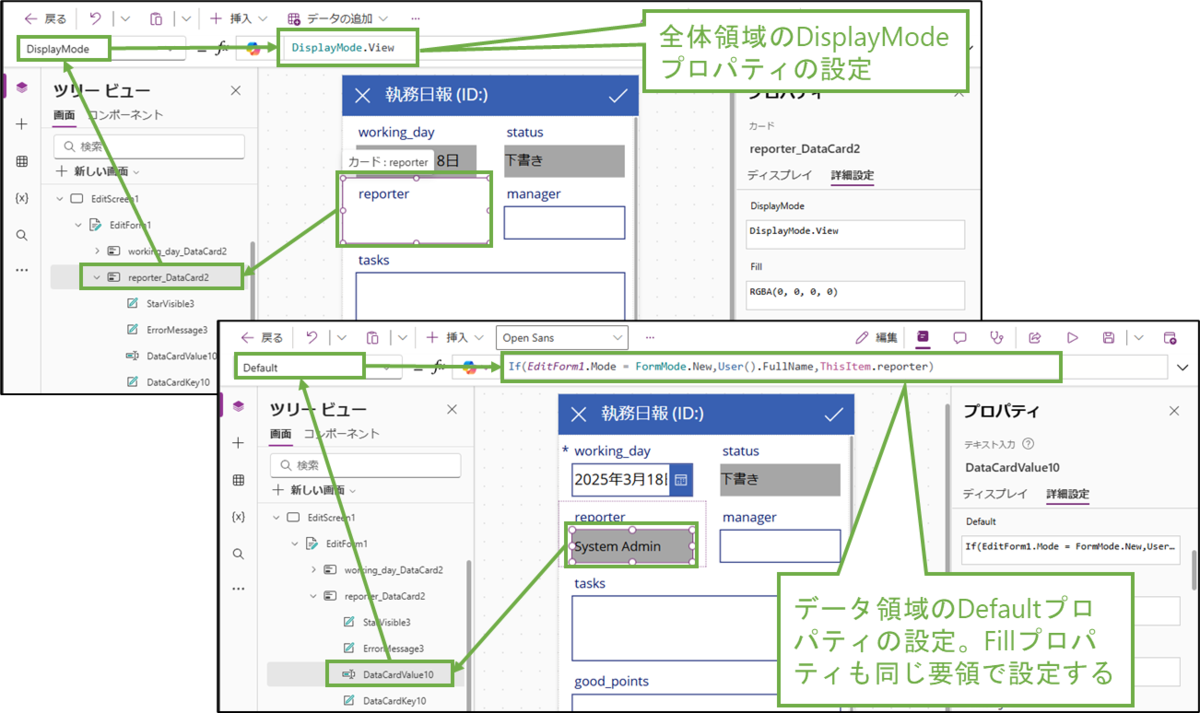This screenshot has width=1200, height=713.
Task: Close the front window's プロパティ panel
Action: 1174,411
